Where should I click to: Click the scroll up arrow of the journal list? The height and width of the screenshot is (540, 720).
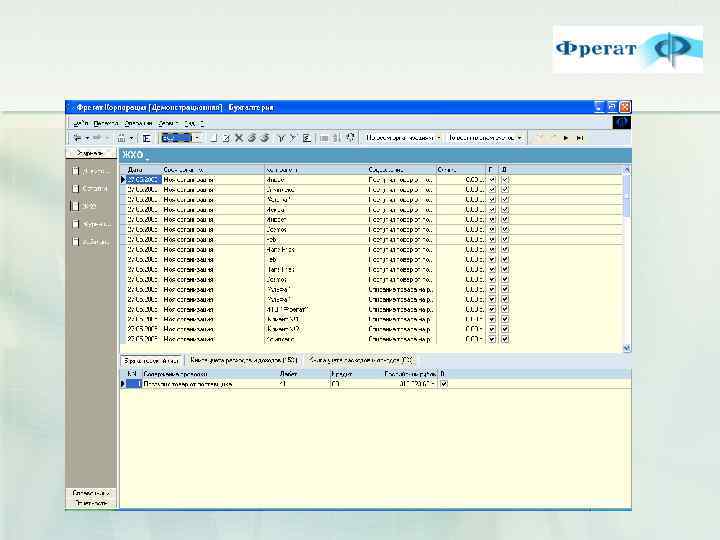pyautogui.click(x=627, y=169)
